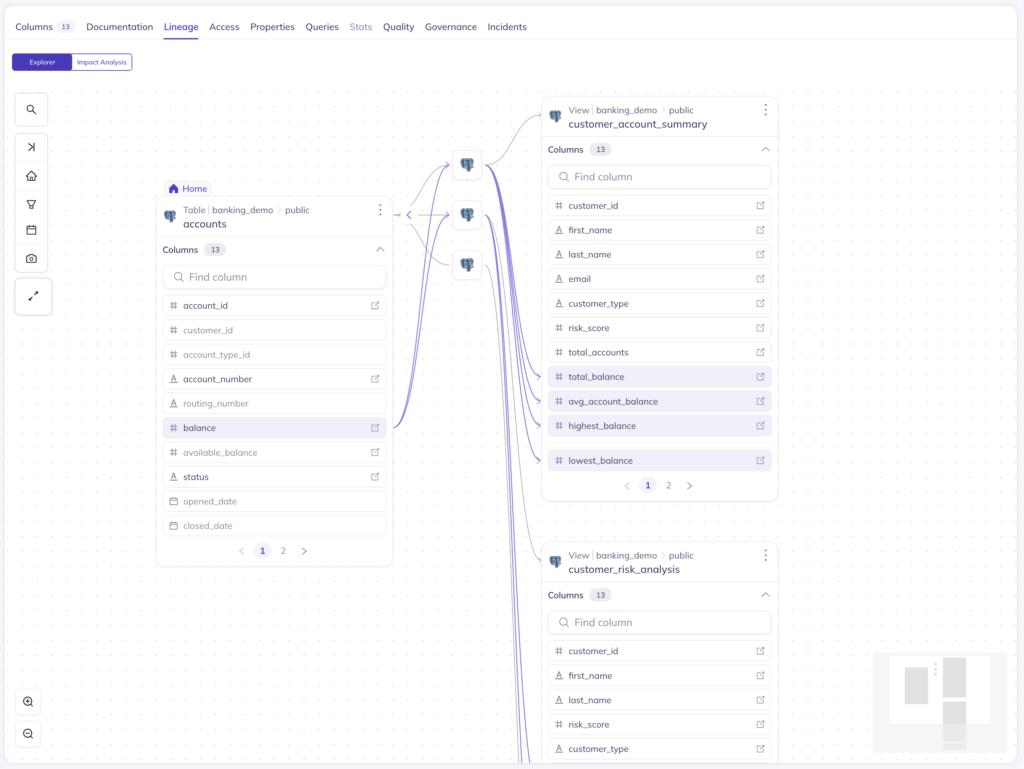The height and width of the screenshot is (769, 1024).
Task: Open the kebab menu on accounts table
Action: tap(380, 211)
